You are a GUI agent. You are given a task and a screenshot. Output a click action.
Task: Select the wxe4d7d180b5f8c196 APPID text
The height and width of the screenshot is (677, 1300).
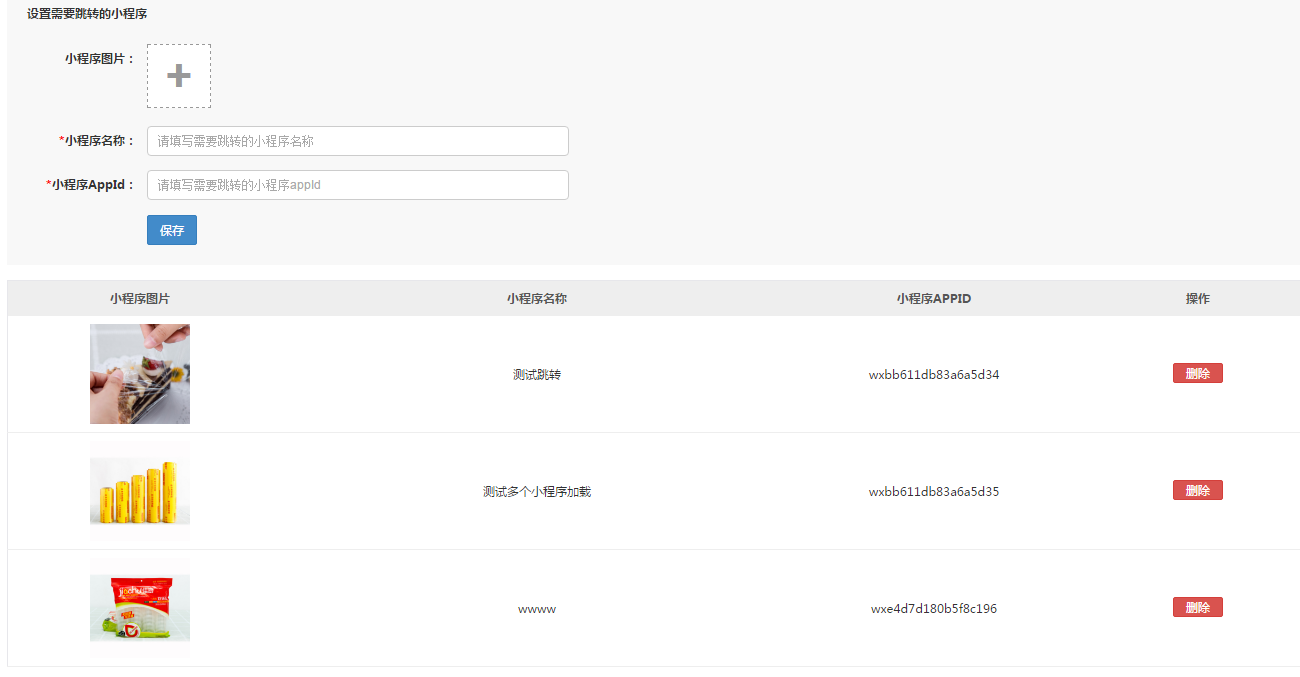click(x=934, y=609)
